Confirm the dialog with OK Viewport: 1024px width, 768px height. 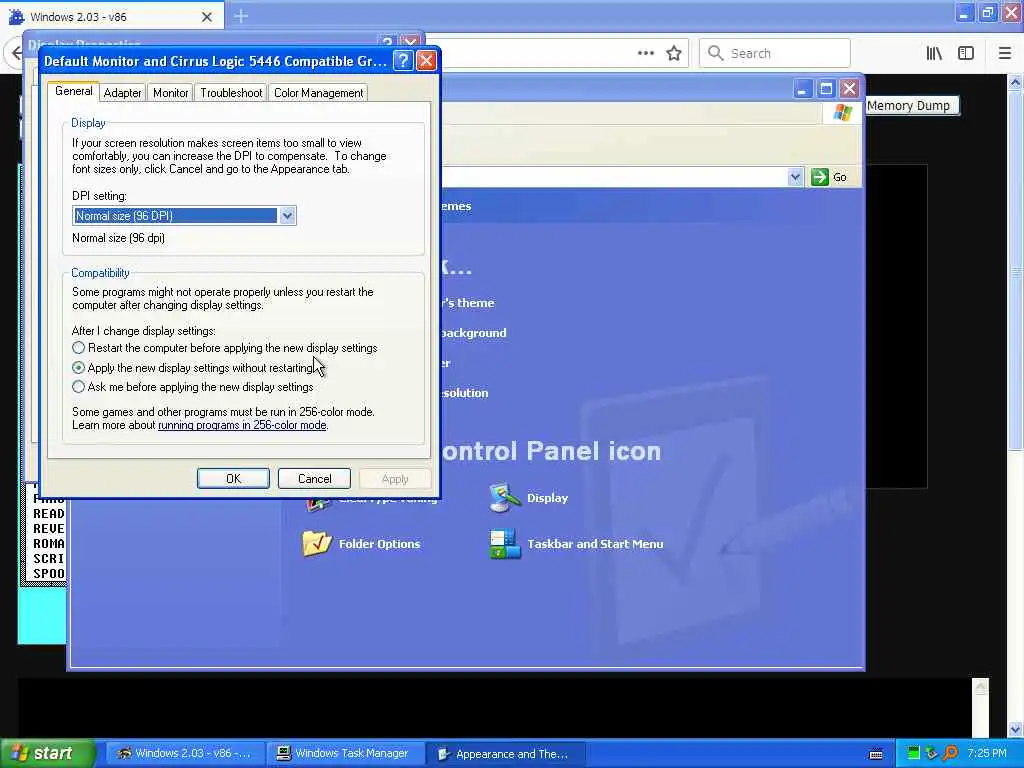[x=233, y=479]
